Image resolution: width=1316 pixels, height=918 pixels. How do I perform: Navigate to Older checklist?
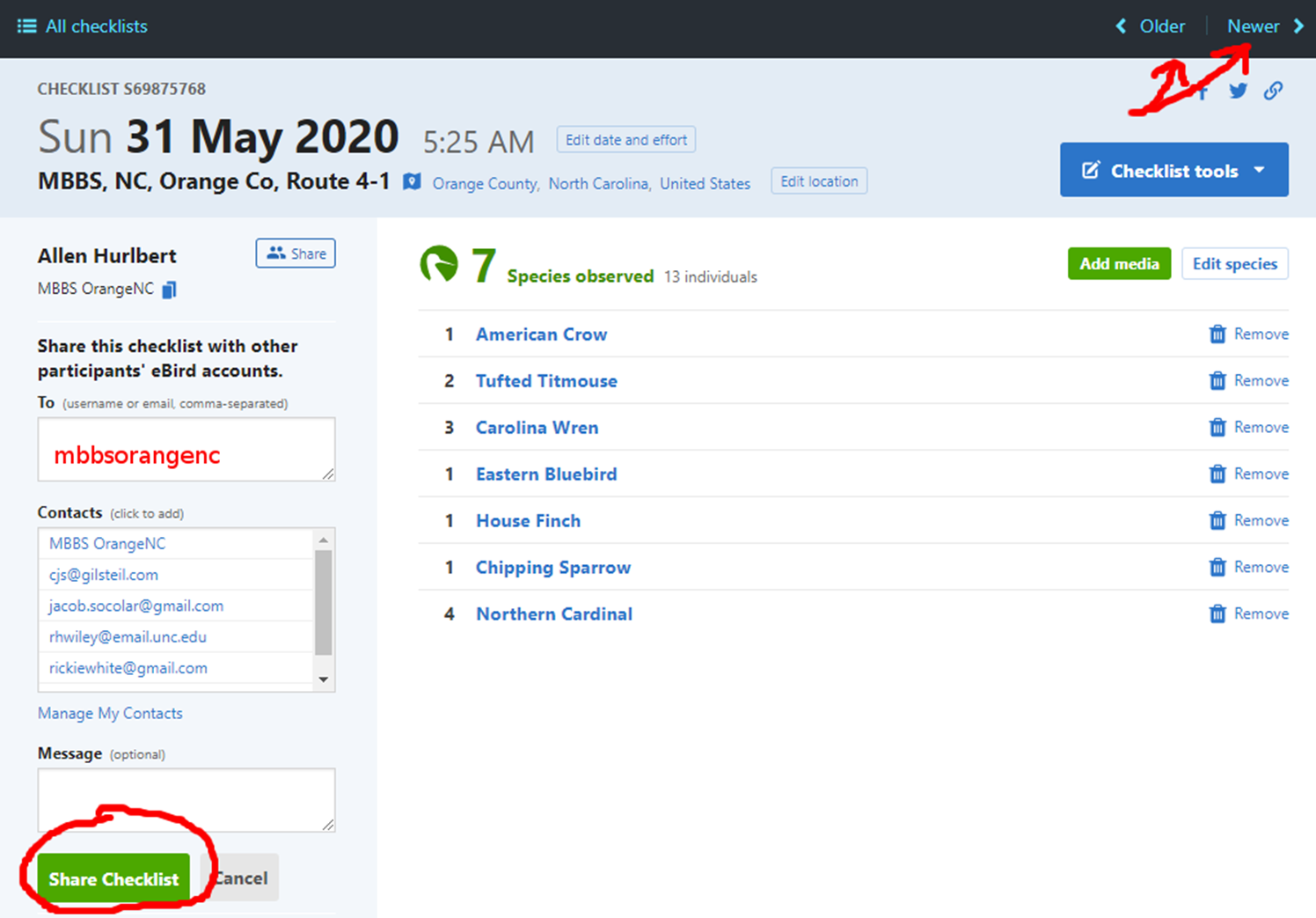pyautogui.click(x=1162, y=26)
